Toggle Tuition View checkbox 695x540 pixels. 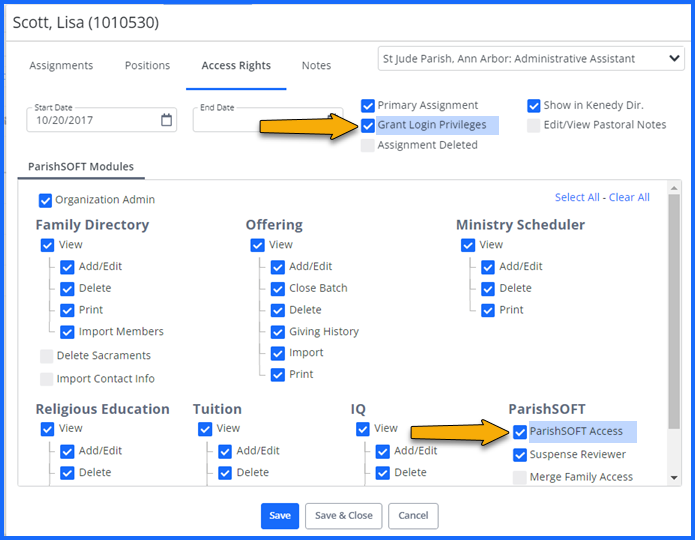(205, 429)
